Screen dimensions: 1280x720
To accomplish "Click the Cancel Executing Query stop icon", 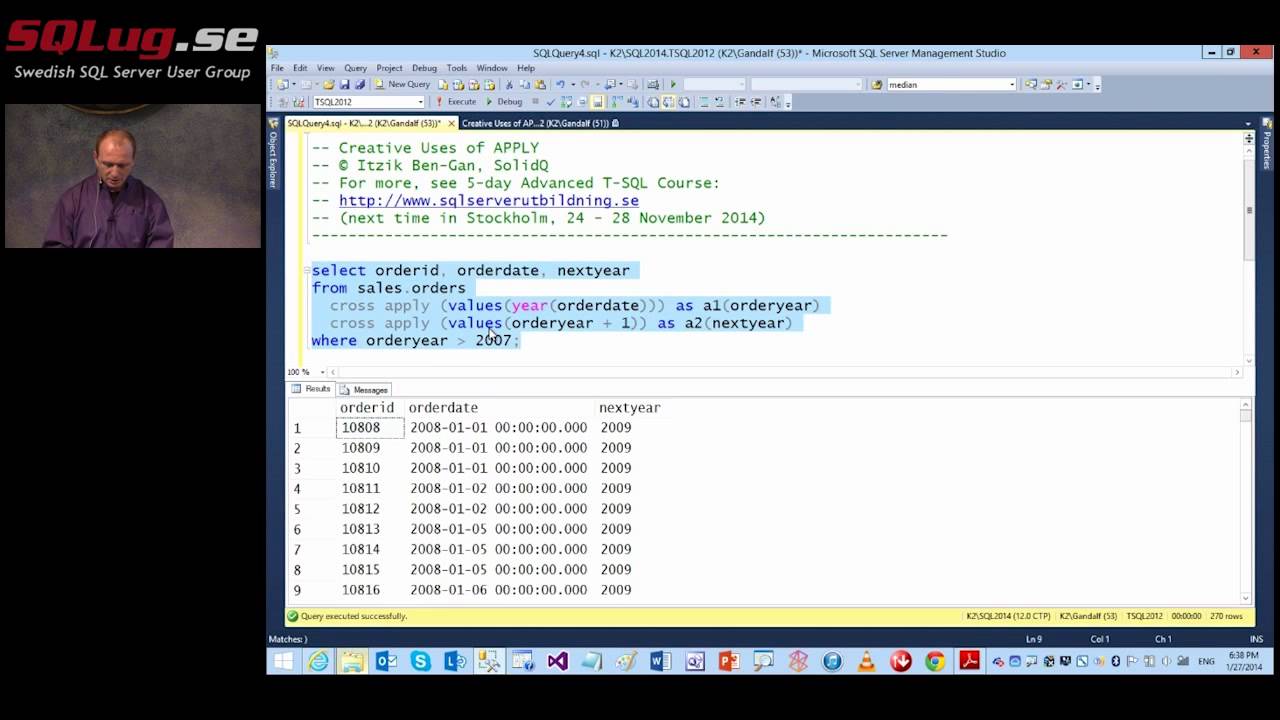I will click(535, 102).
